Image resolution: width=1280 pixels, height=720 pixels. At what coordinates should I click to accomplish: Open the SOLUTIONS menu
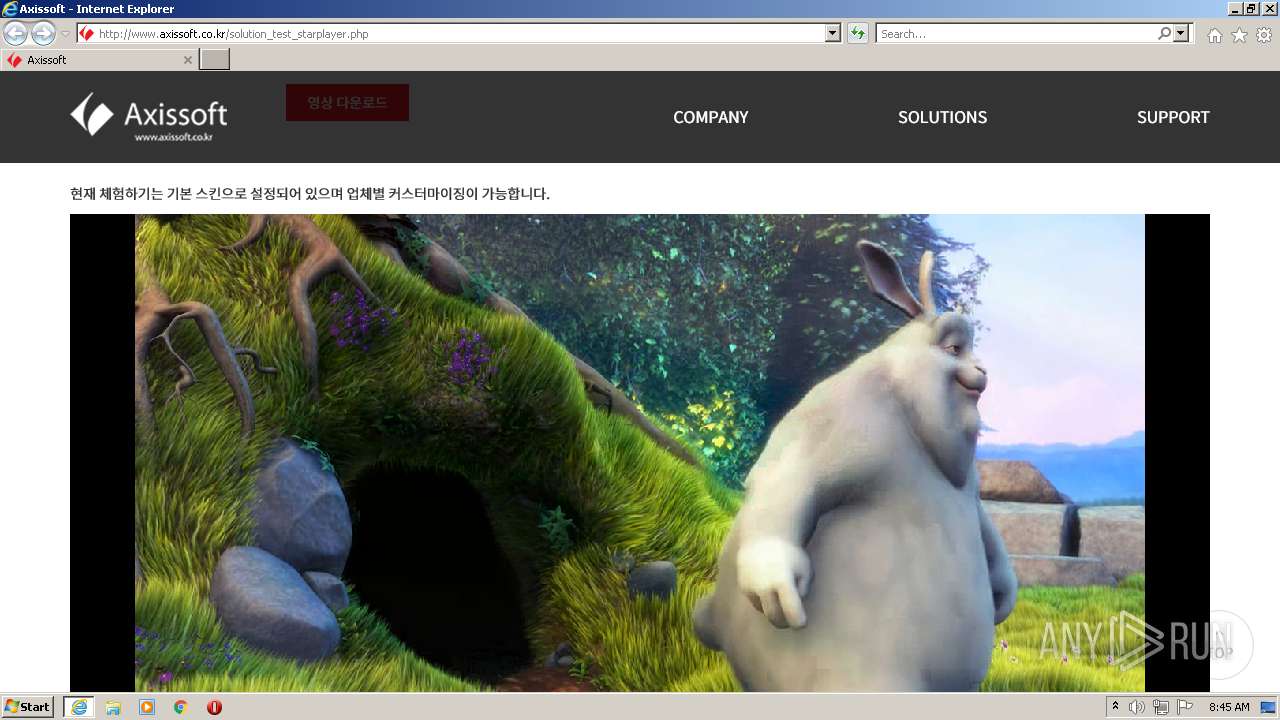(942, 117)
